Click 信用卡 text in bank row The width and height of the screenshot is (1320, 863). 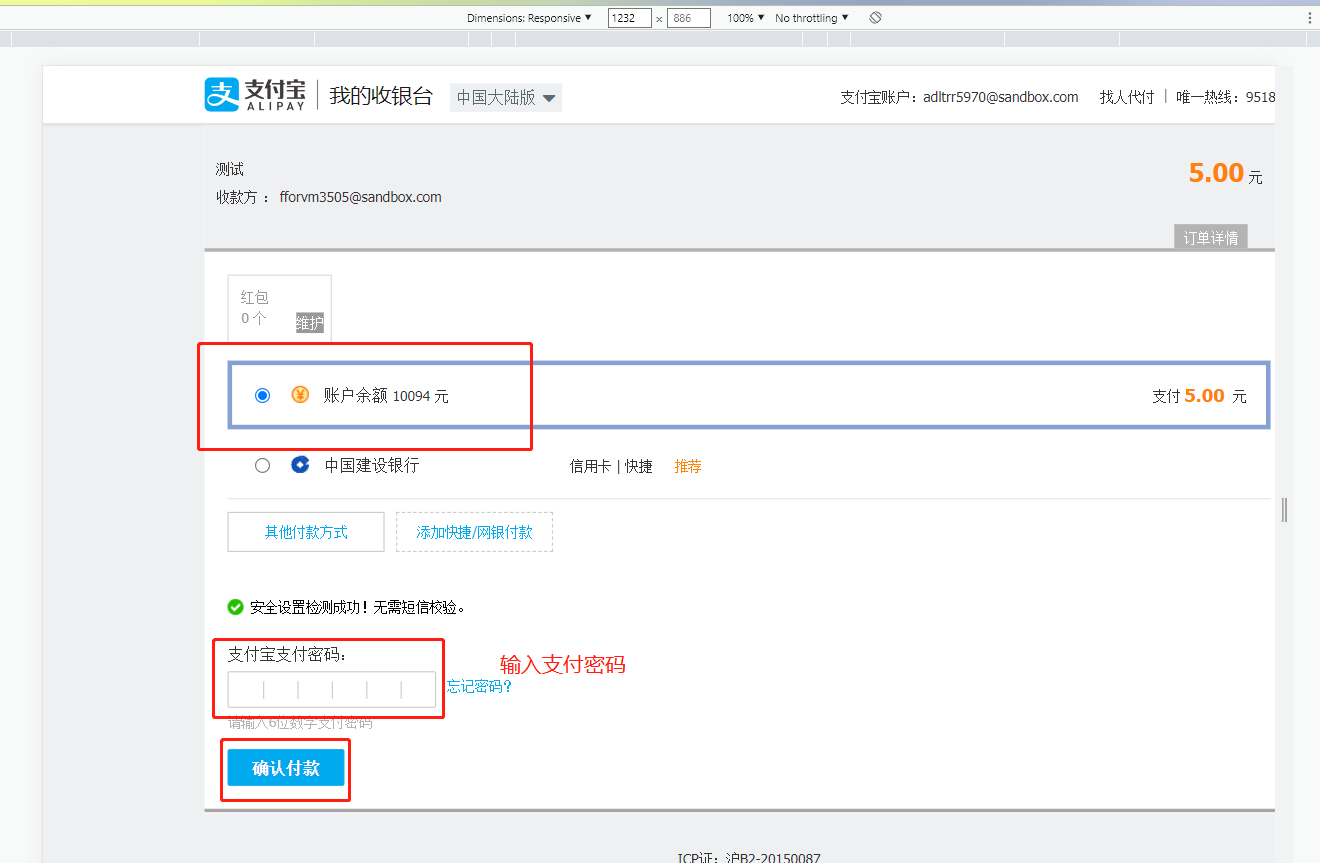pyautogui.click(x=590, y=466)
